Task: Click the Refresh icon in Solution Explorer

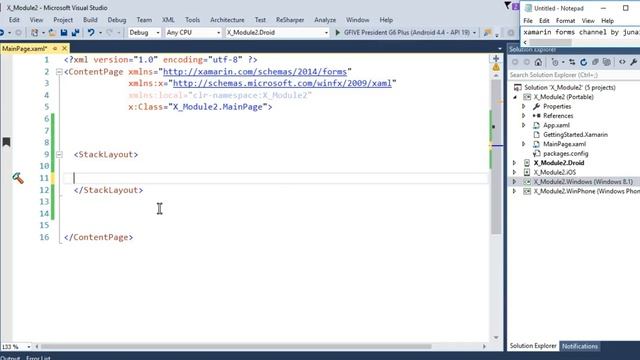Action: [x=584, y=62]
